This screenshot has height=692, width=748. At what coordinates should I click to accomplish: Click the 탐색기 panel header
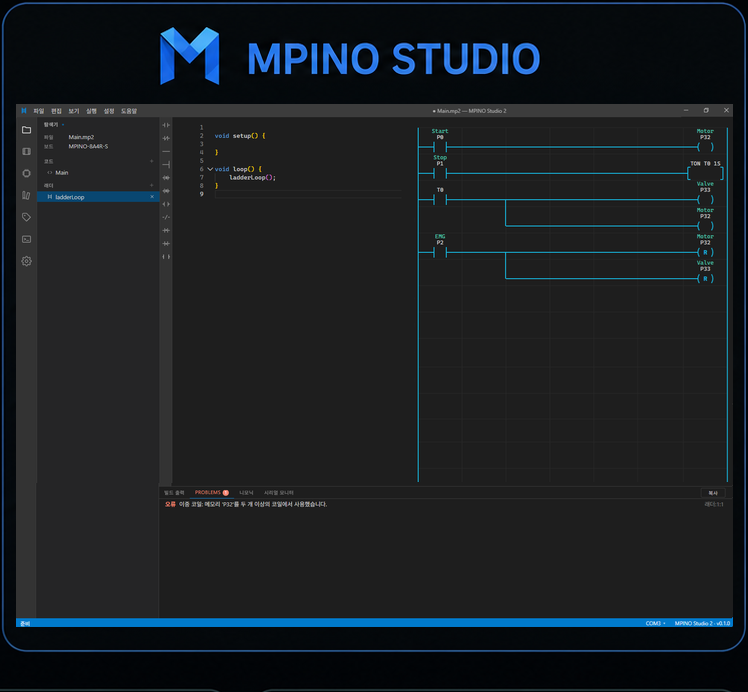tap(51, 124)
